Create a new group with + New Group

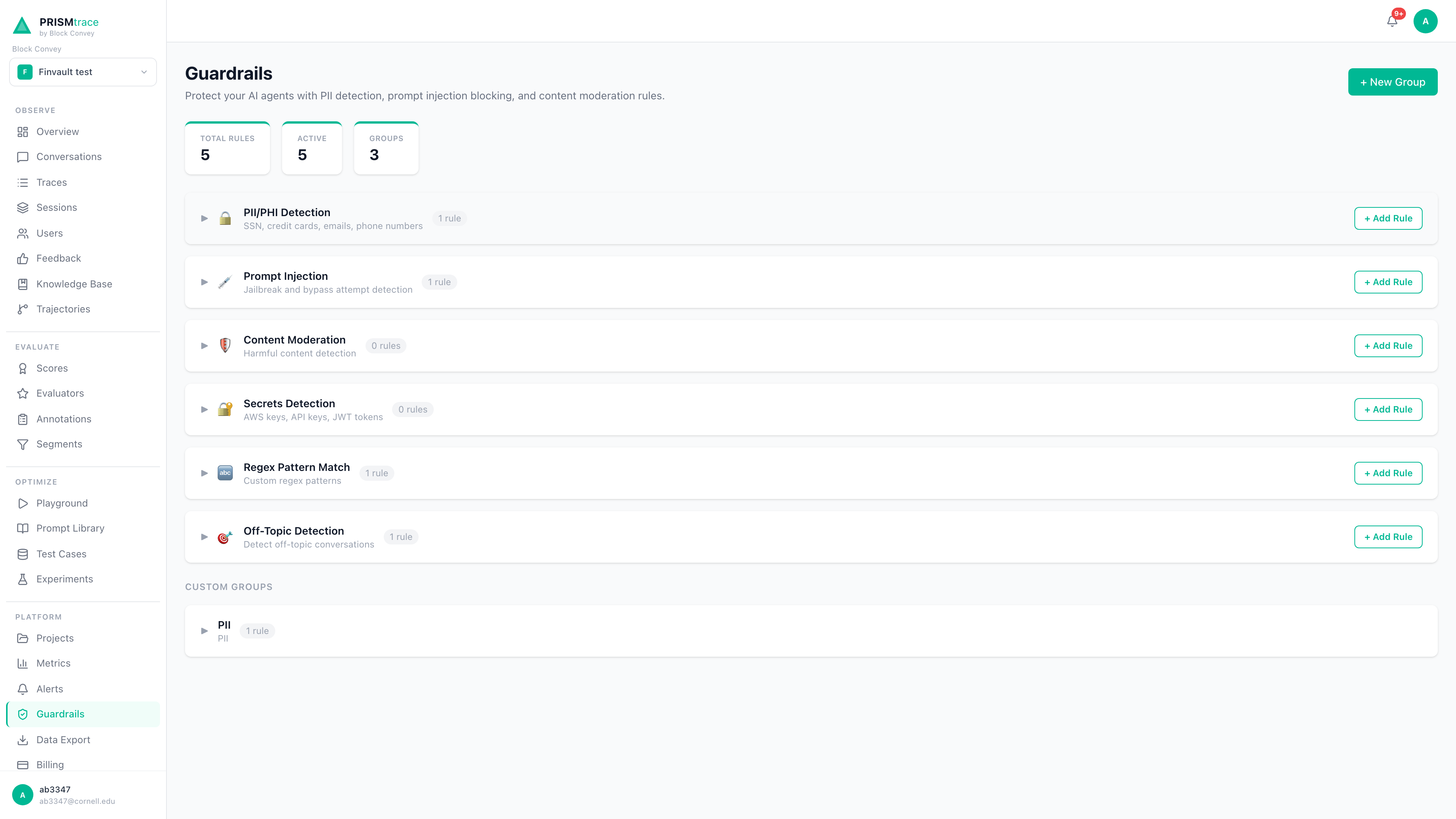click(x=1393, y=82)
